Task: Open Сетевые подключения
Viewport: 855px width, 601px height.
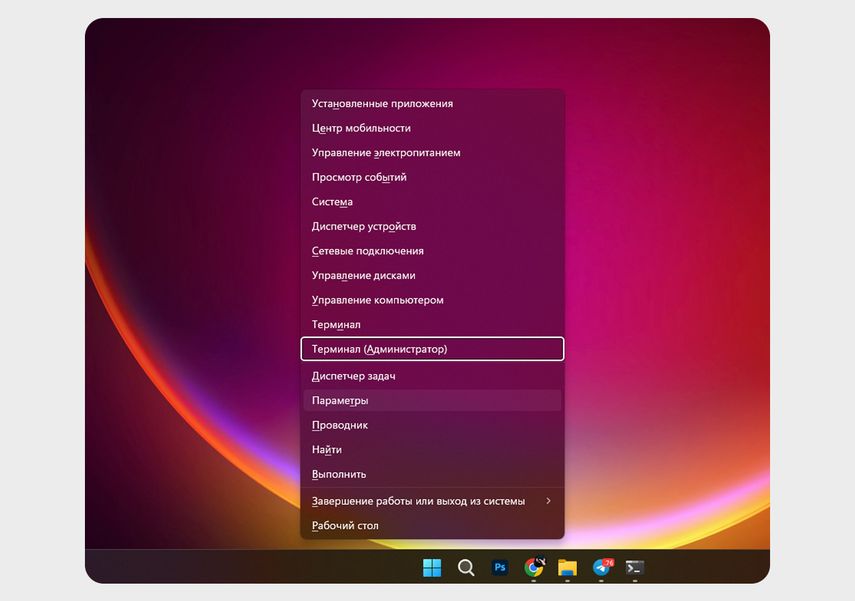Action: [432, 251]
